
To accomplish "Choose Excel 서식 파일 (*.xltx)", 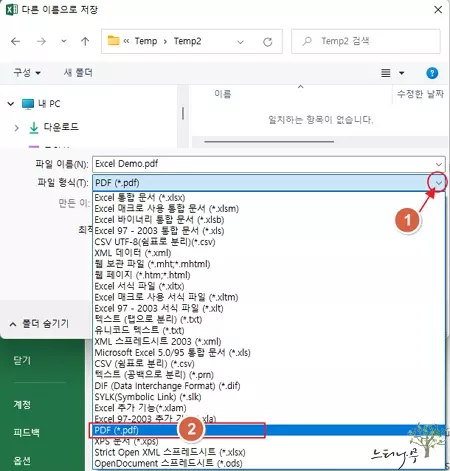I will click(269, 286).
